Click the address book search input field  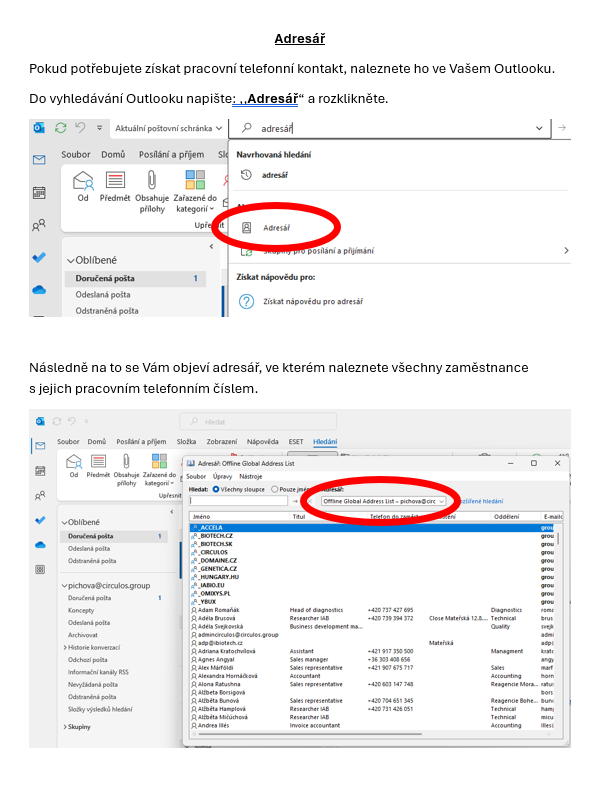tap(238, 501)
